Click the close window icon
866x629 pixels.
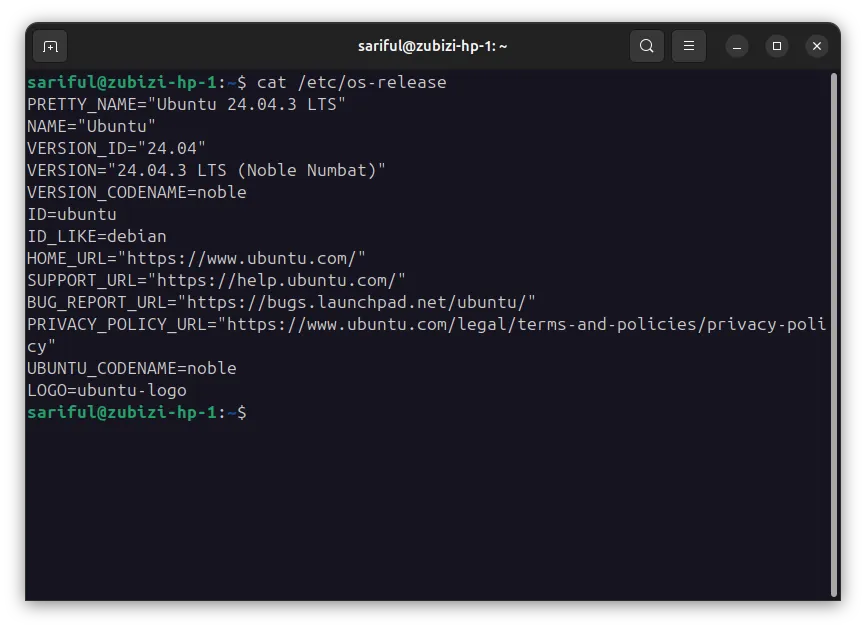pyautogui.click(x=817, y=46)
